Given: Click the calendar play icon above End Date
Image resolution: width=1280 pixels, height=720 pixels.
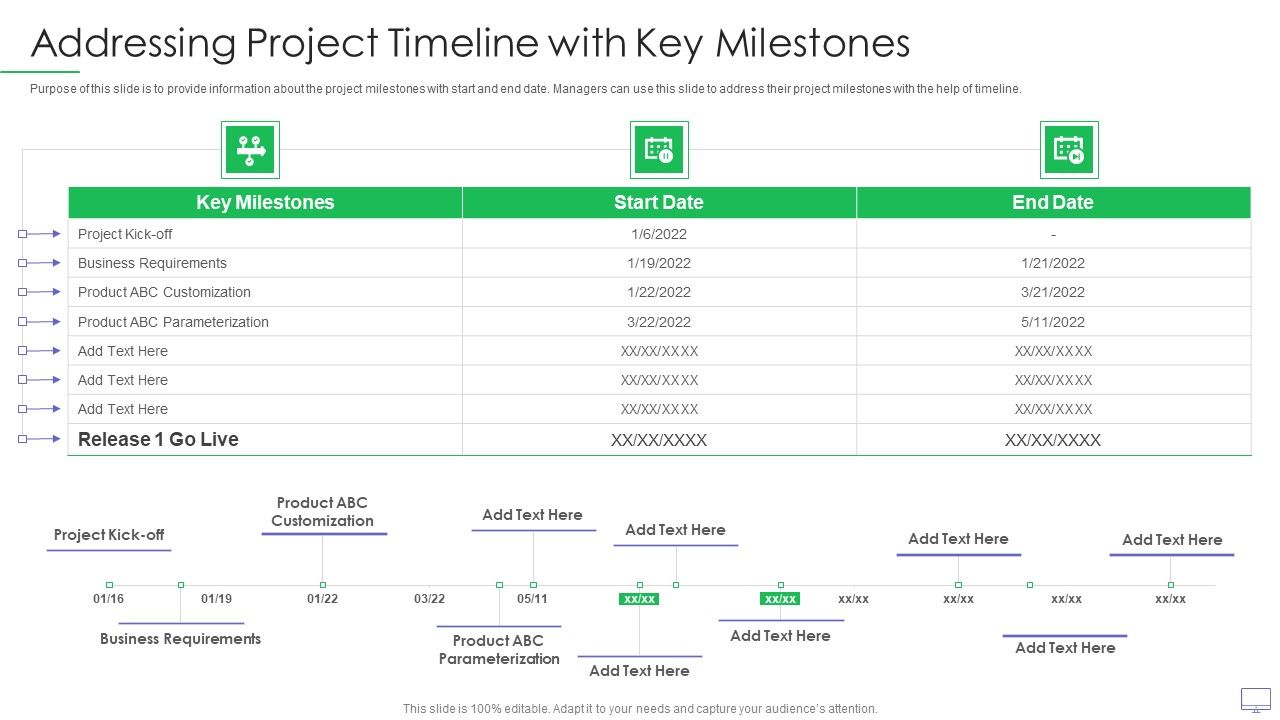Looking at the screenshot, I should pyautogui.click(x=1069, y=150).
